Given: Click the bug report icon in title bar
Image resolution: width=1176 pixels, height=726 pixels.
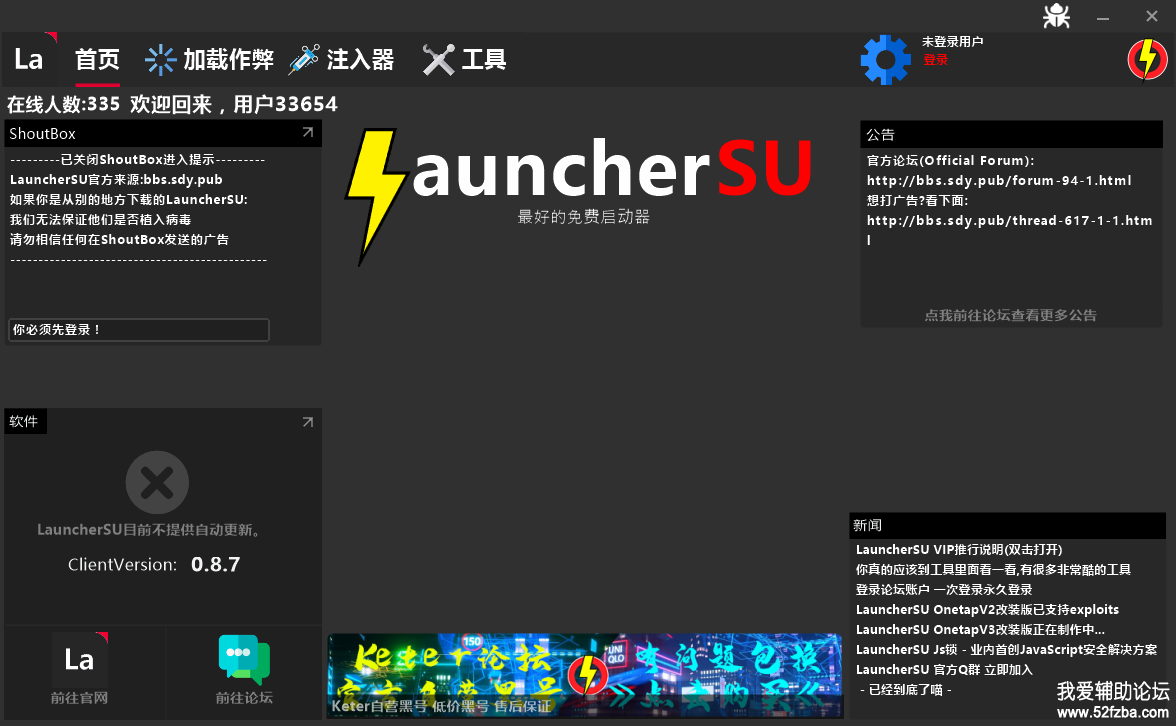Looking at the screenshot, I should click(x=1057, y=16).
